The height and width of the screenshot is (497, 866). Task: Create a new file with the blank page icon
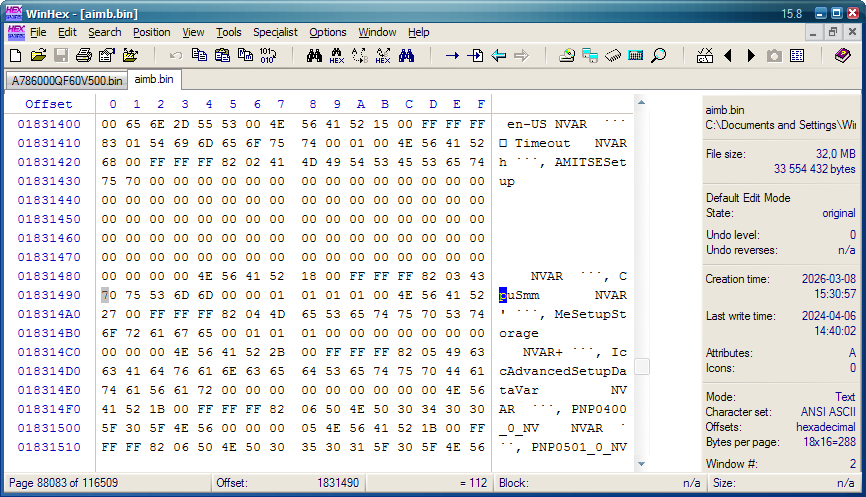click(16, 55)
